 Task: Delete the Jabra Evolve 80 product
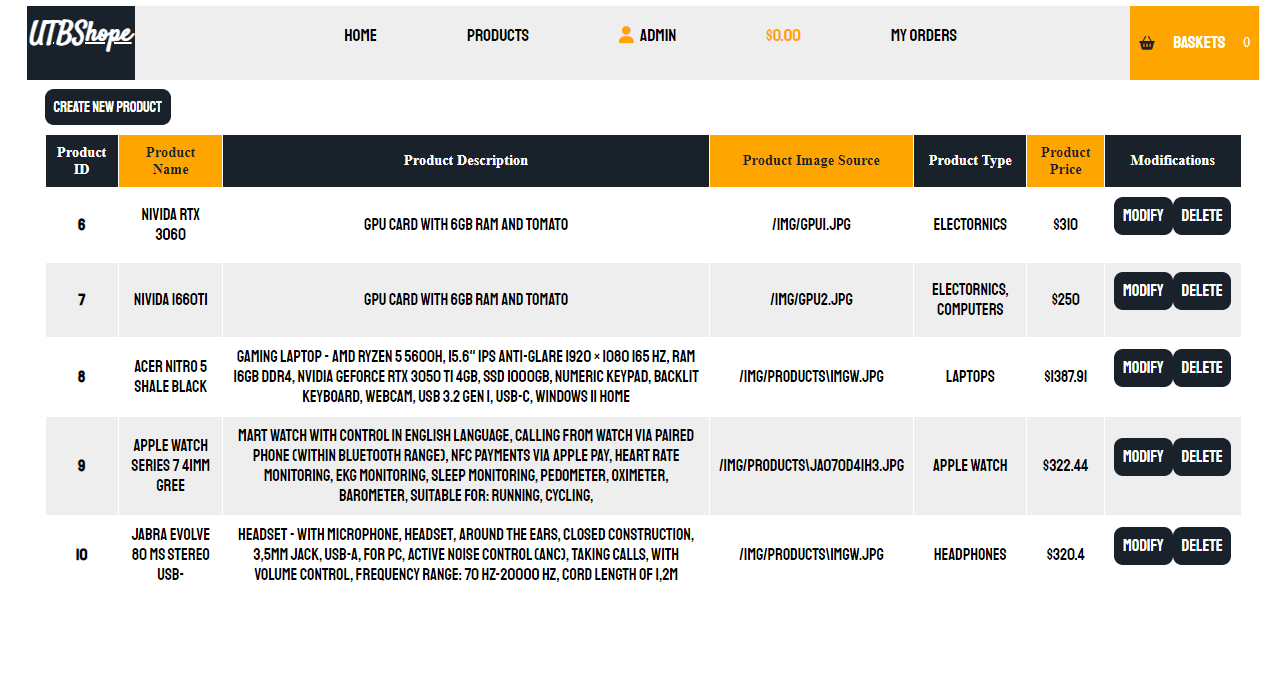[x=1202, y=546]
